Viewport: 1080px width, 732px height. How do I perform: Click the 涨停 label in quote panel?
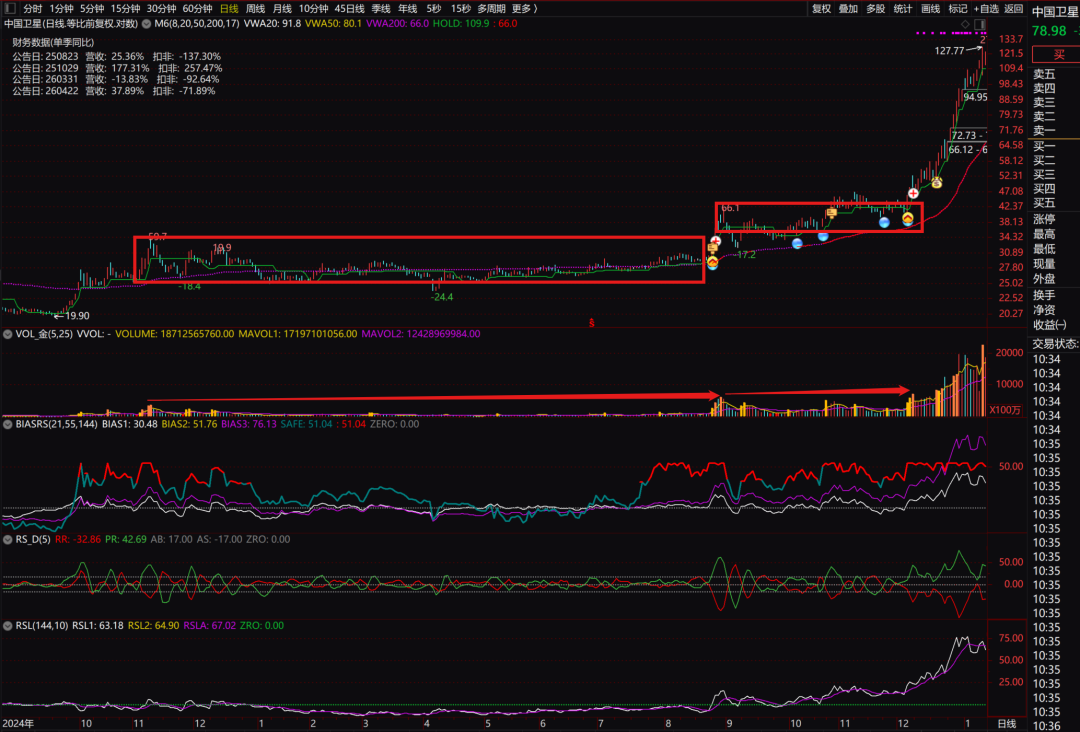click(x=1044, y=220)
